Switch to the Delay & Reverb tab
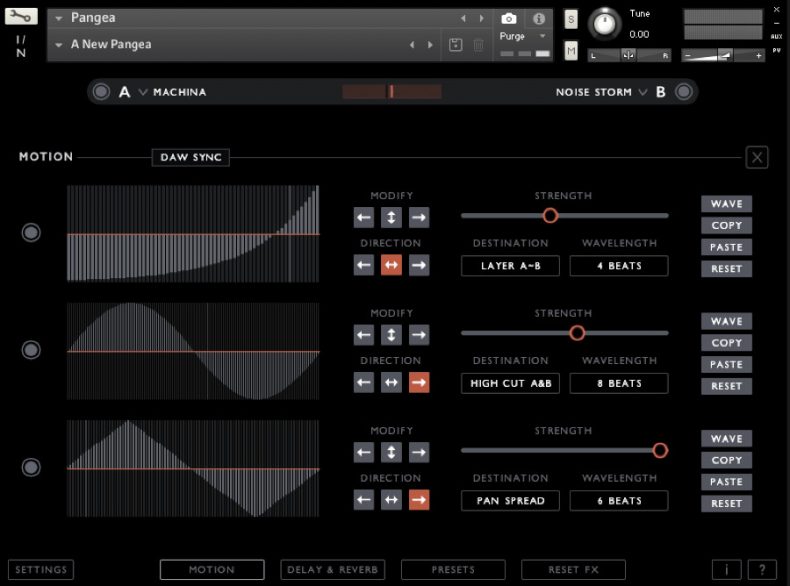 click(x=334, y=570)
